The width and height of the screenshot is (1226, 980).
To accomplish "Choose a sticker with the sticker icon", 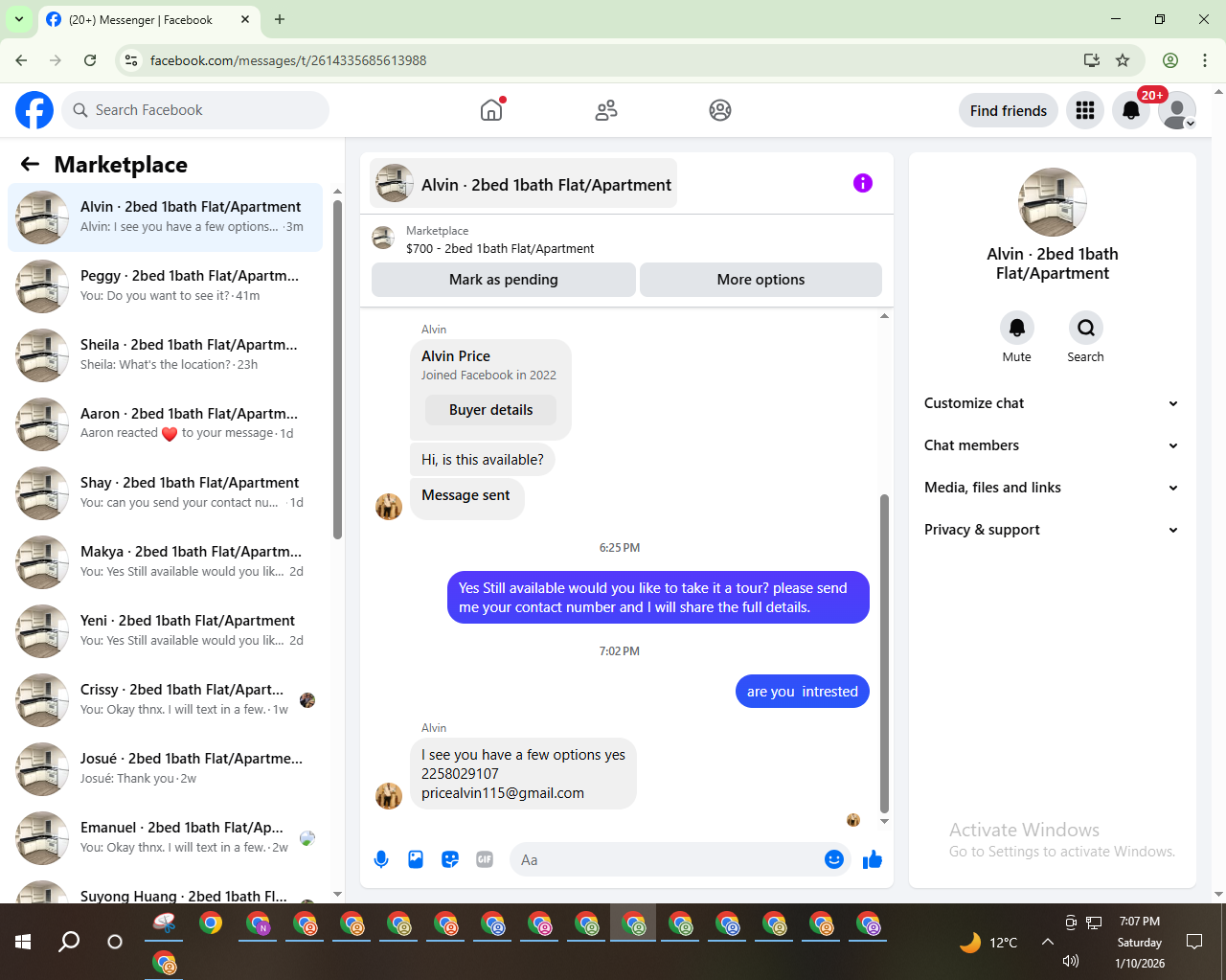I will coord(450,859).
